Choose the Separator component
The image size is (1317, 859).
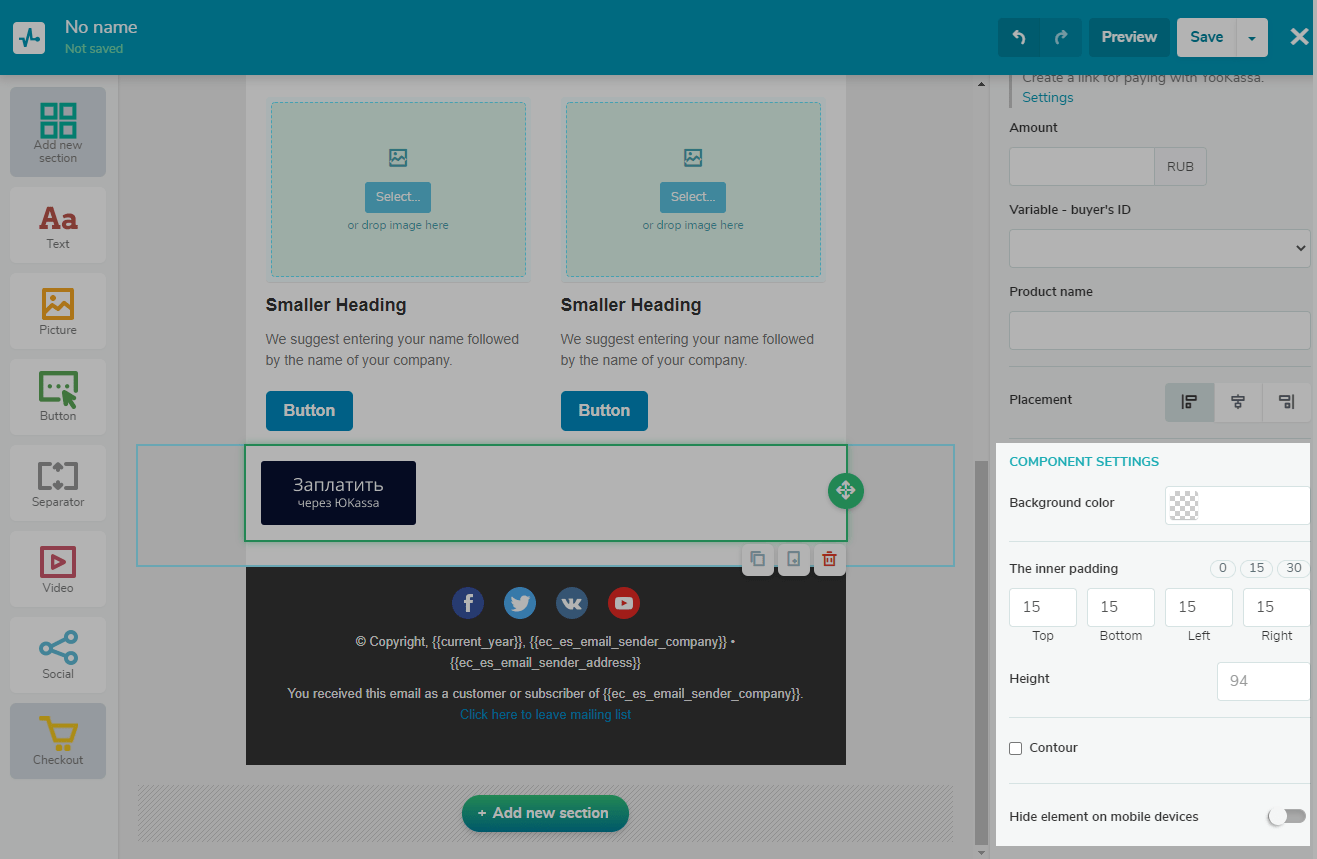click(58, 483)
